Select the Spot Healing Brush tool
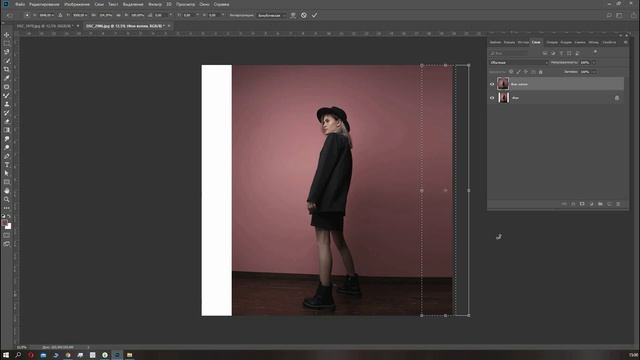 (x=7, y=87)
